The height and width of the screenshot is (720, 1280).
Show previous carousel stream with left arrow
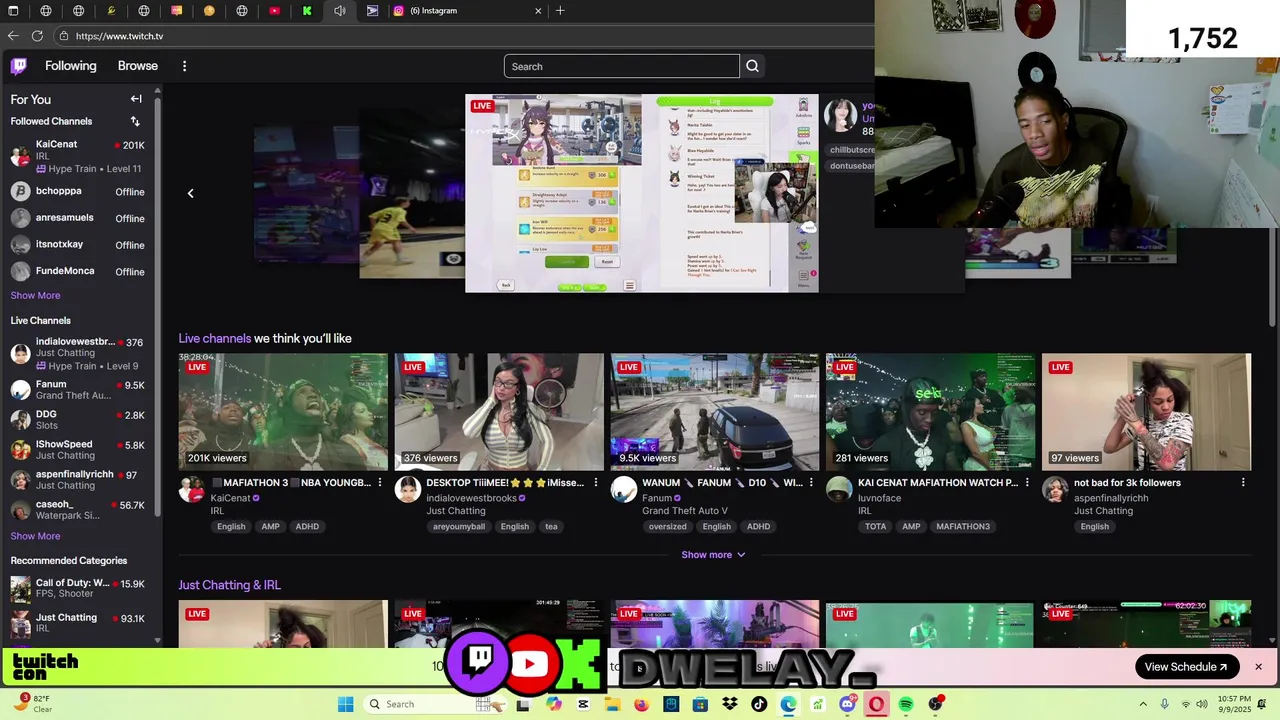190,193
